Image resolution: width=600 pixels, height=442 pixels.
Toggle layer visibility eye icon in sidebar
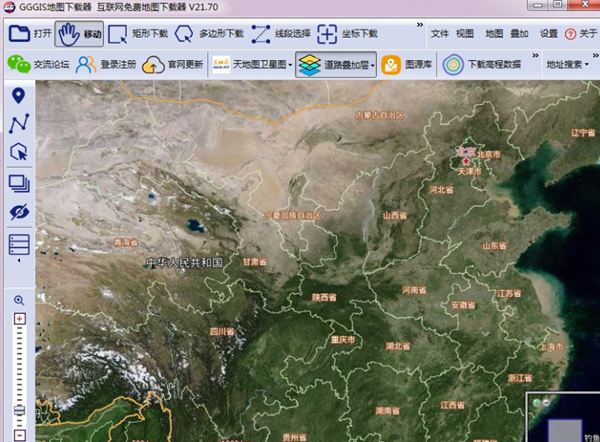[x=18, y=212]
